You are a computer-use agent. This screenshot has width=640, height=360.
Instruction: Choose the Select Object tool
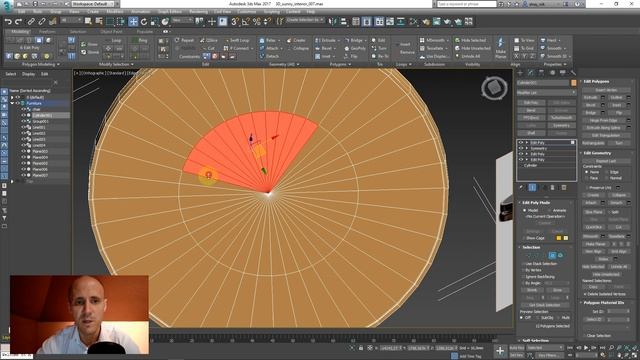(x=88, y=21)
